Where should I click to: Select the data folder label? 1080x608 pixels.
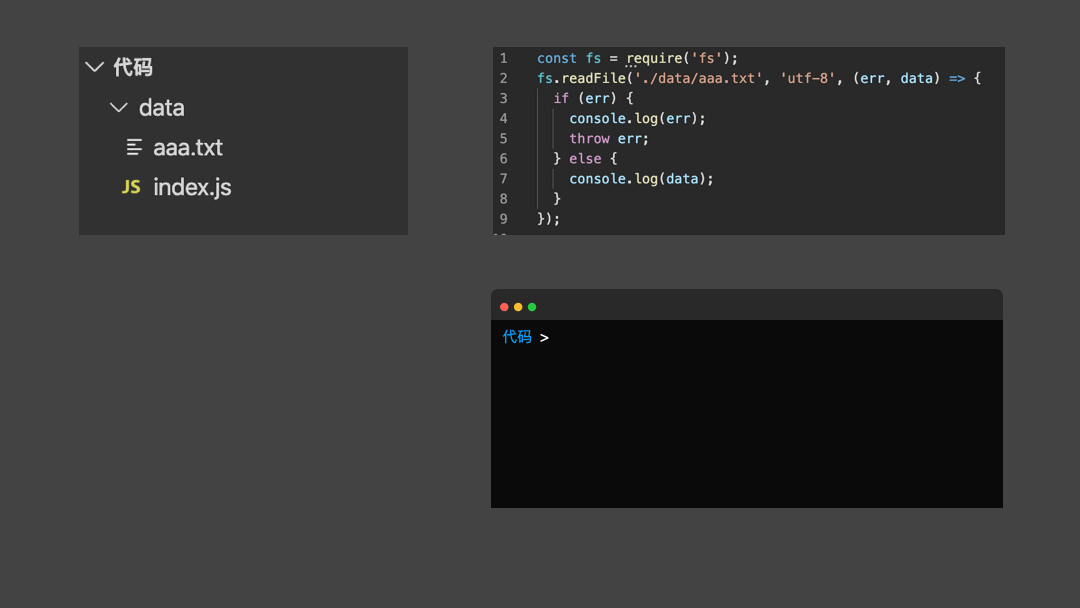pyautogui.click(x=162, y=108)
